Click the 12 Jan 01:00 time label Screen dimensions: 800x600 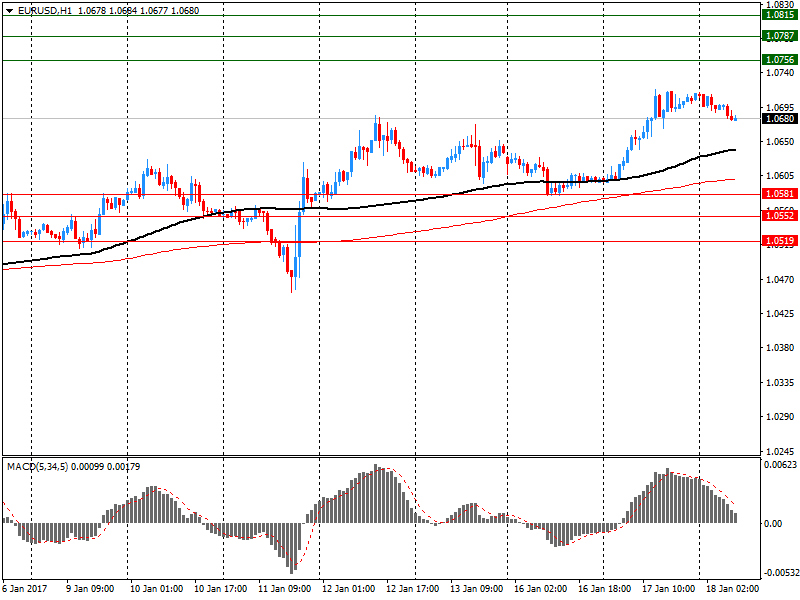349,589
